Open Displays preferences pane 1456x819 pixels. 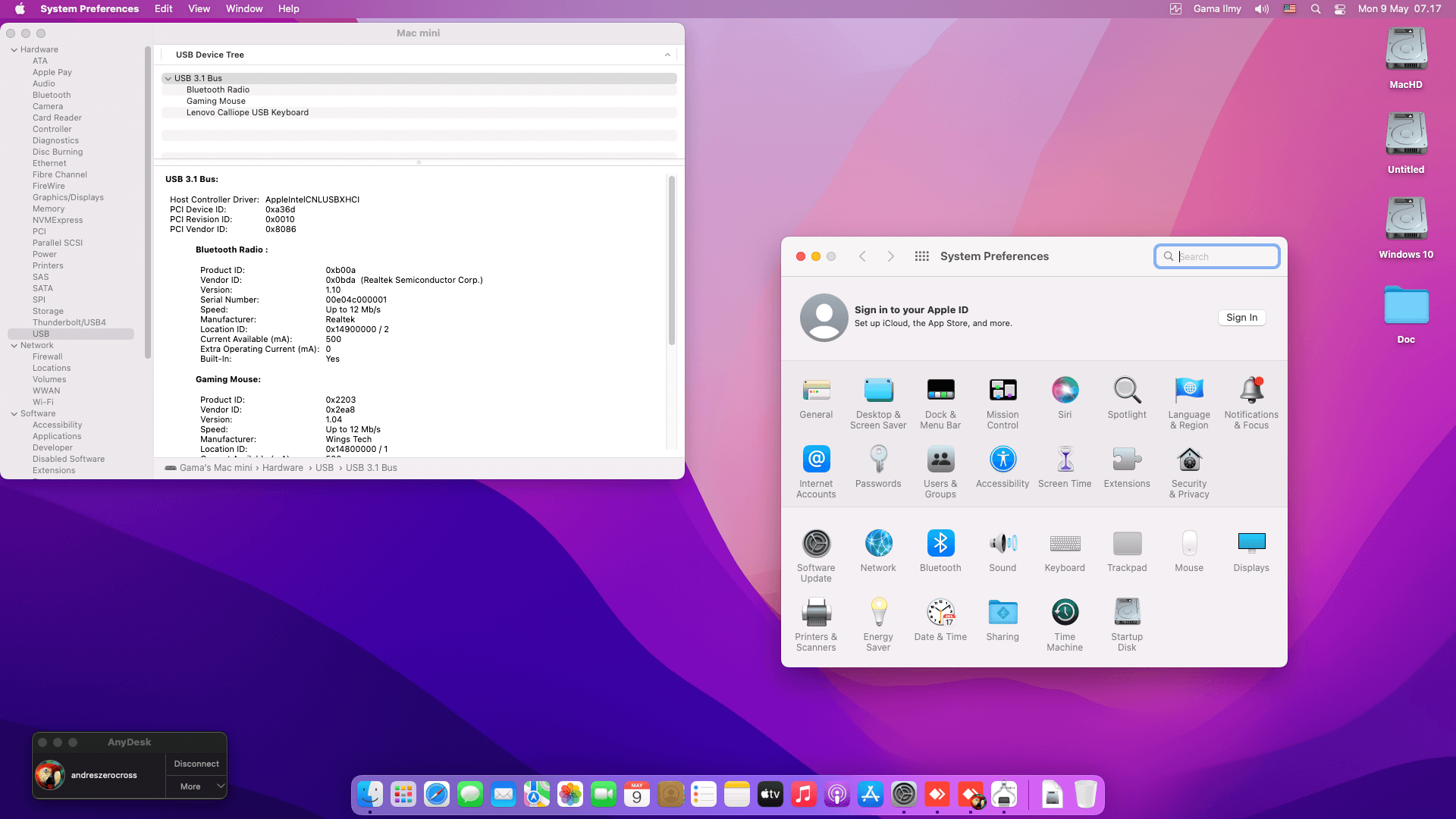[1251, 551]
